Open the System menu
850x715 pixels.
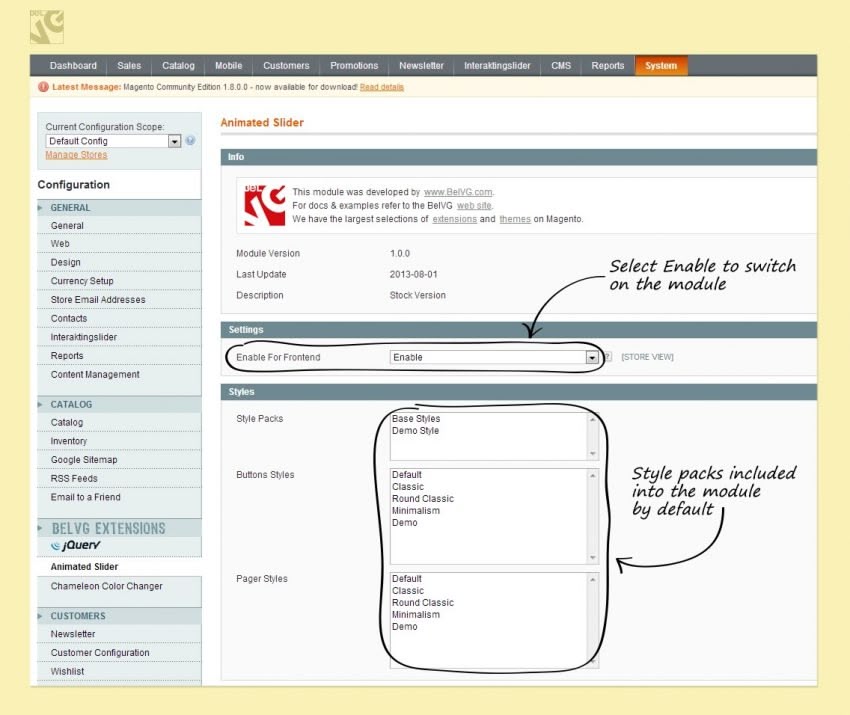661,66
